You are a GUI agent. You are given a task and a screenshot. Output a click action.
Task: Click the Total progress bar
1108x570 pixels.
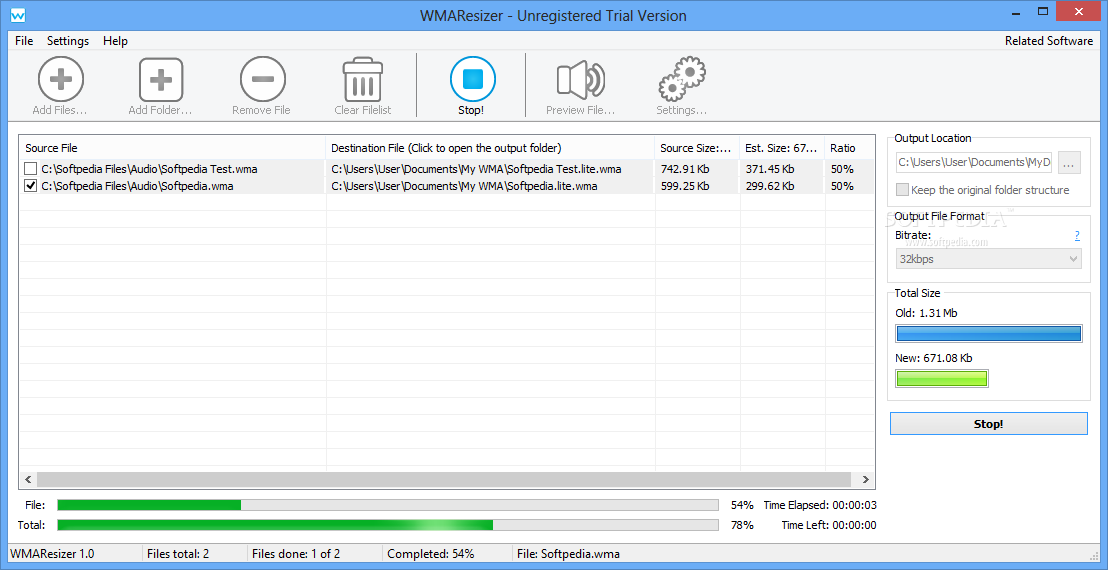tap(388, 525)
